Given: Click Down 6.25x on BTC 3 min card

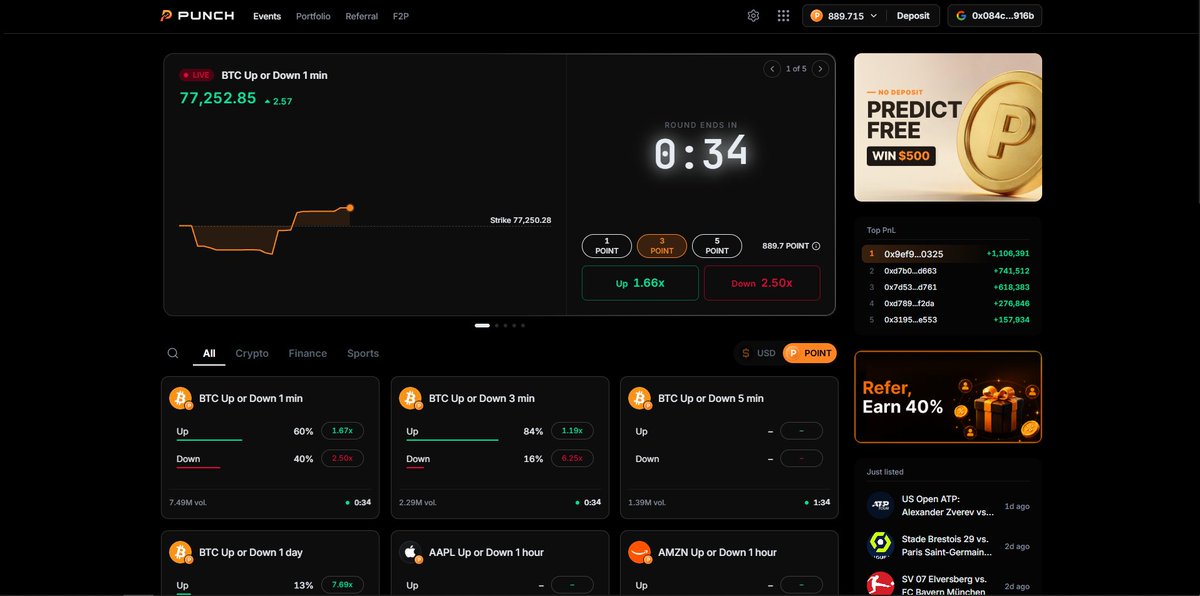Looking at the screenshot, I should [x=572, y=458].
